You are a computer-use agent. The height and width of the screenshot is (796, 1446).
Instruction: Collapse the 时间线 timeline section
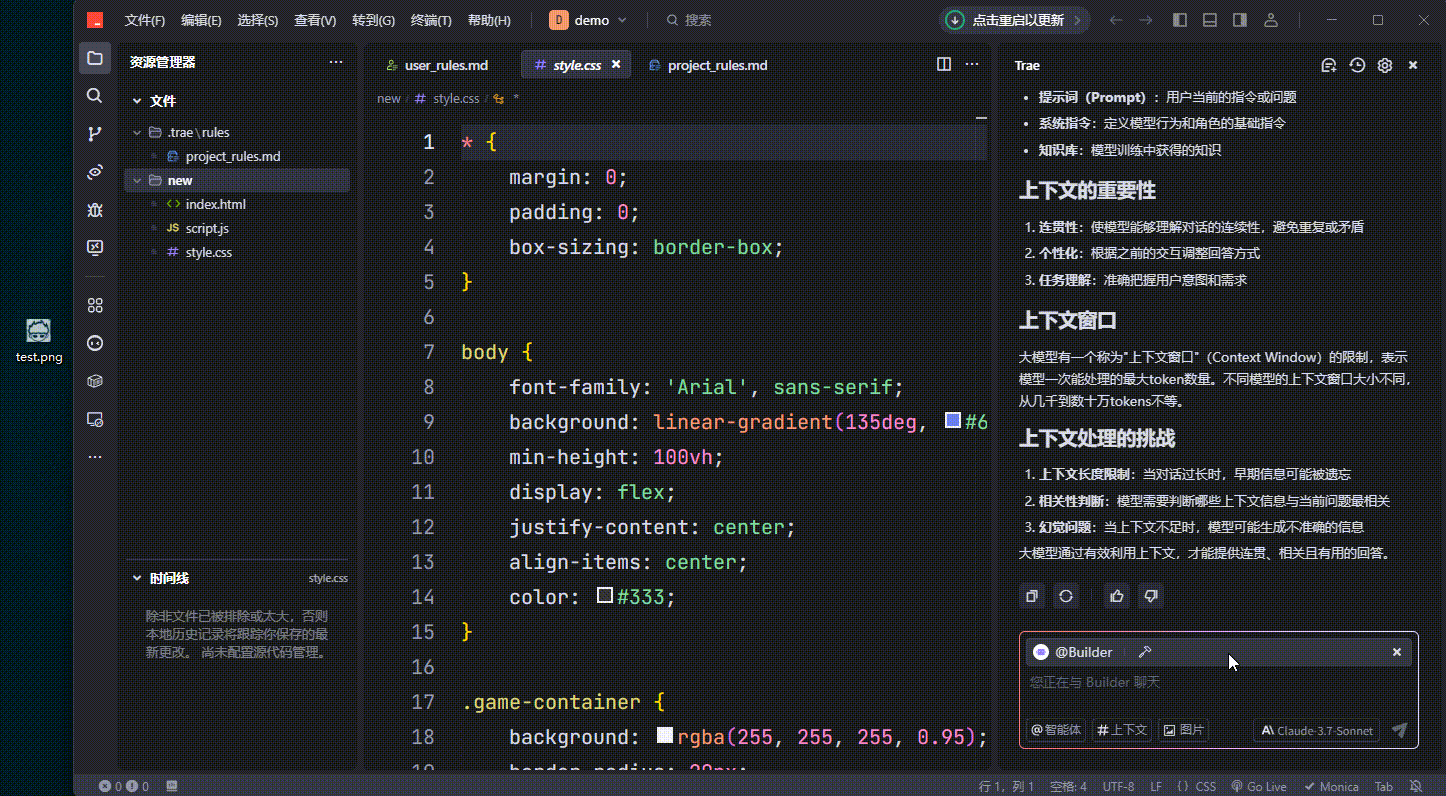tap(137, 578)
